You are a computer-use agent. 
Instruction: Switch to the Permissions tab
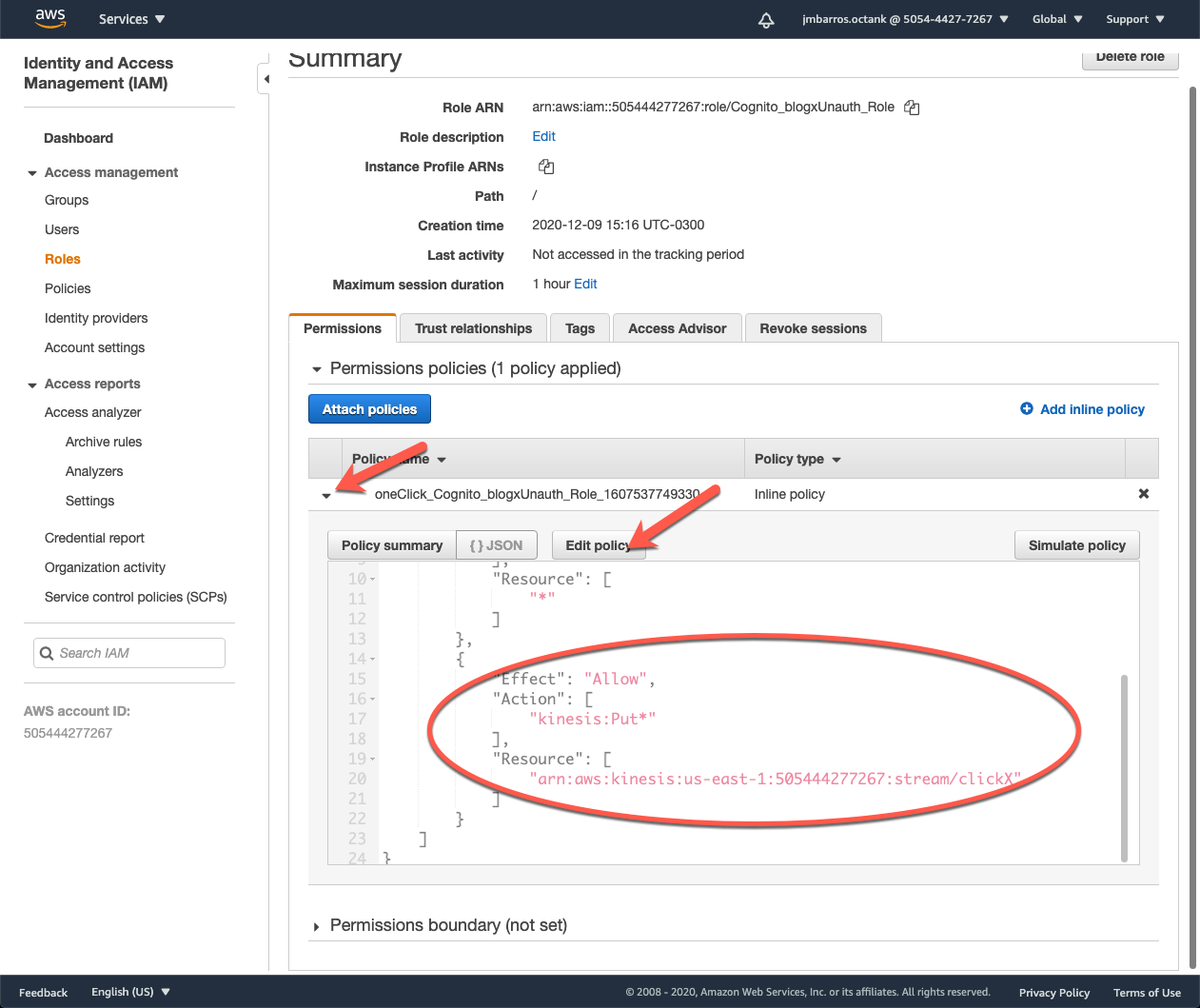343,328
